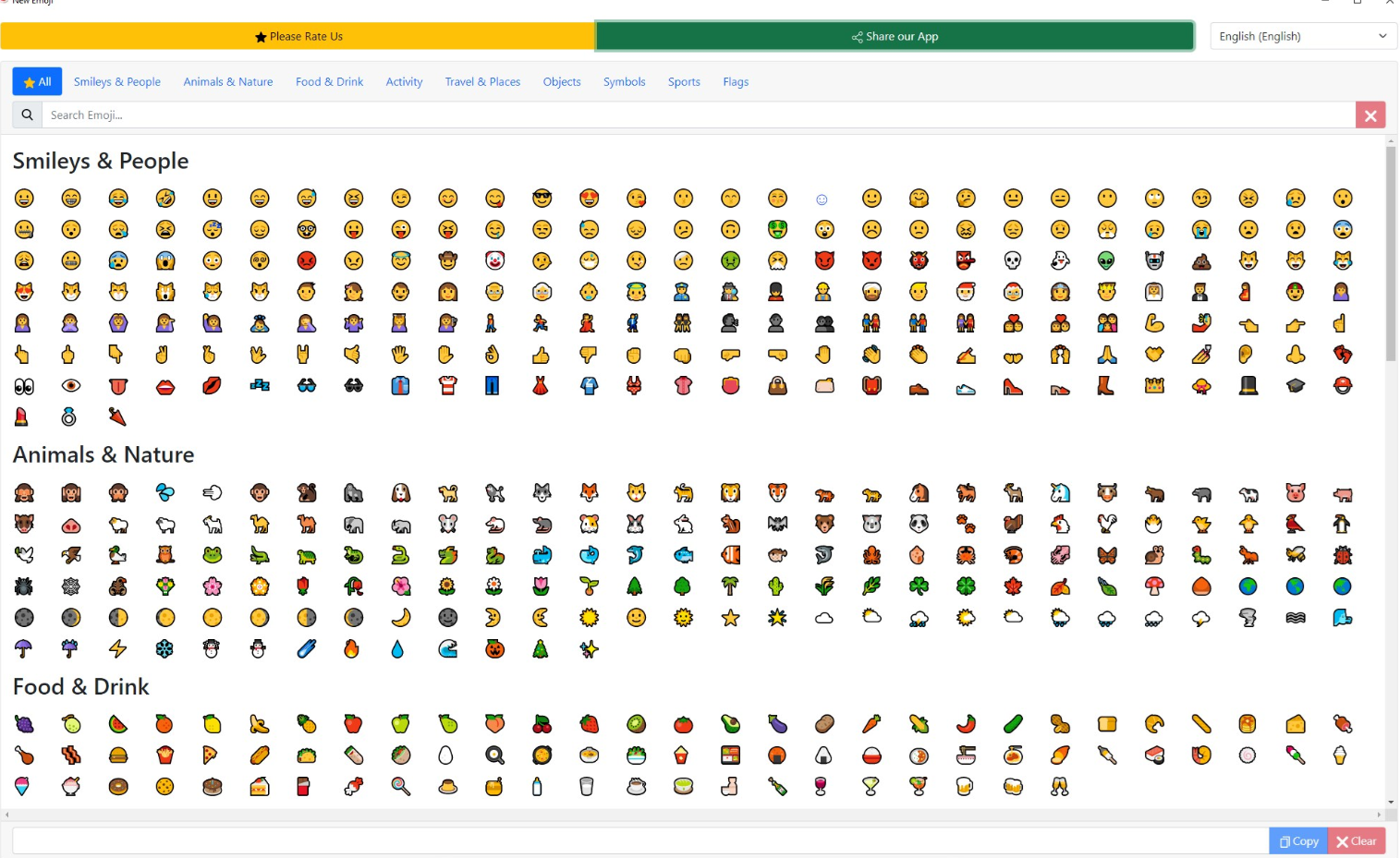The image size is (1400, 858).
Task: Switch to the Flags tab
Action: 736,81
